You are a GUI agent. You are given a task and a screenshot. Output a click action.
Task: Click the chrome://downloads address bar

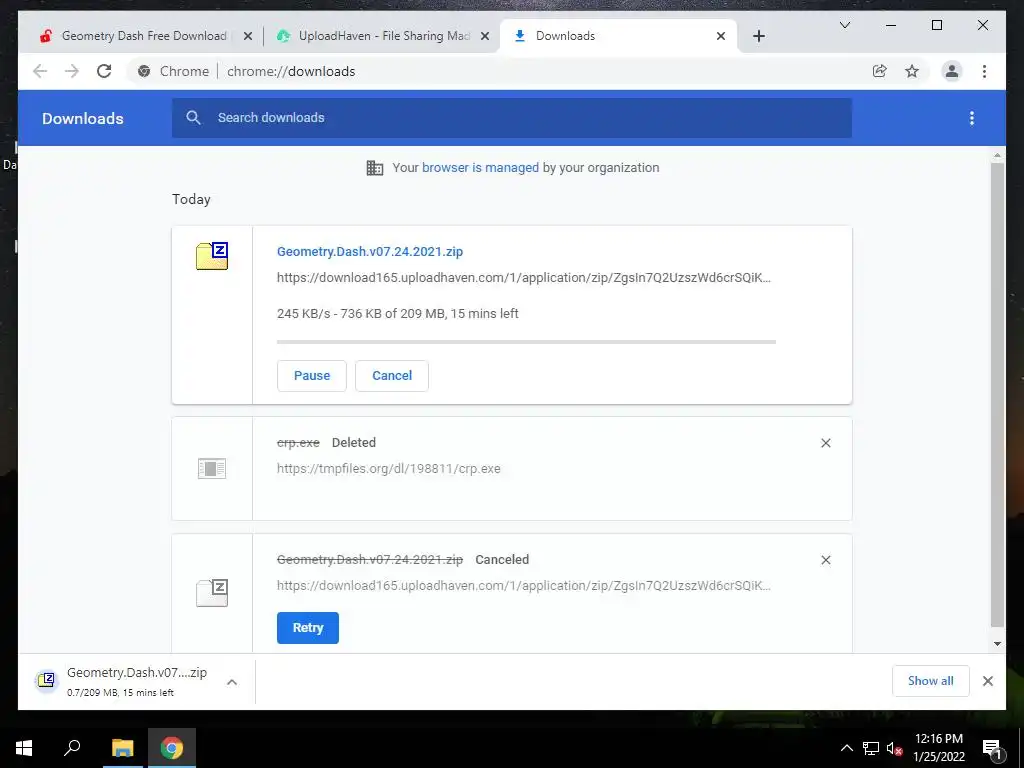tap(498, 71)
